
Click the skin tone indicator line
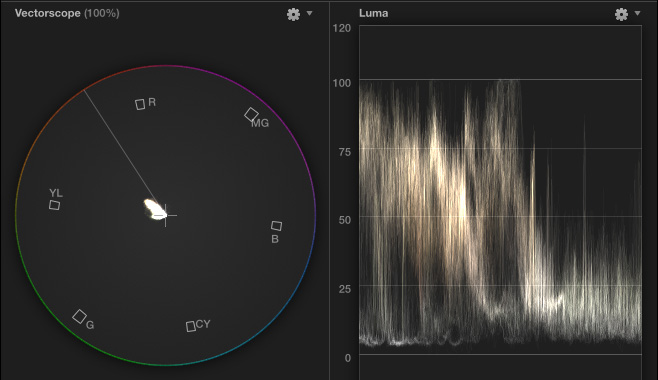(x=121, y=147)
